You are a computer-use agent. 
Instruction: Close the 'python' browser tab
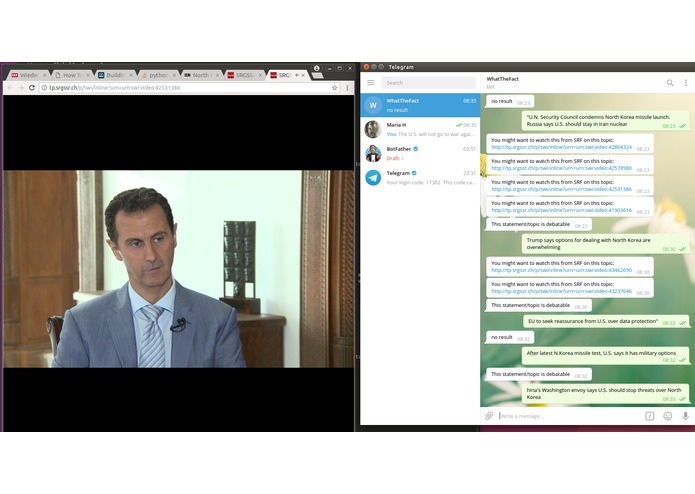click(x=174, y=75)
